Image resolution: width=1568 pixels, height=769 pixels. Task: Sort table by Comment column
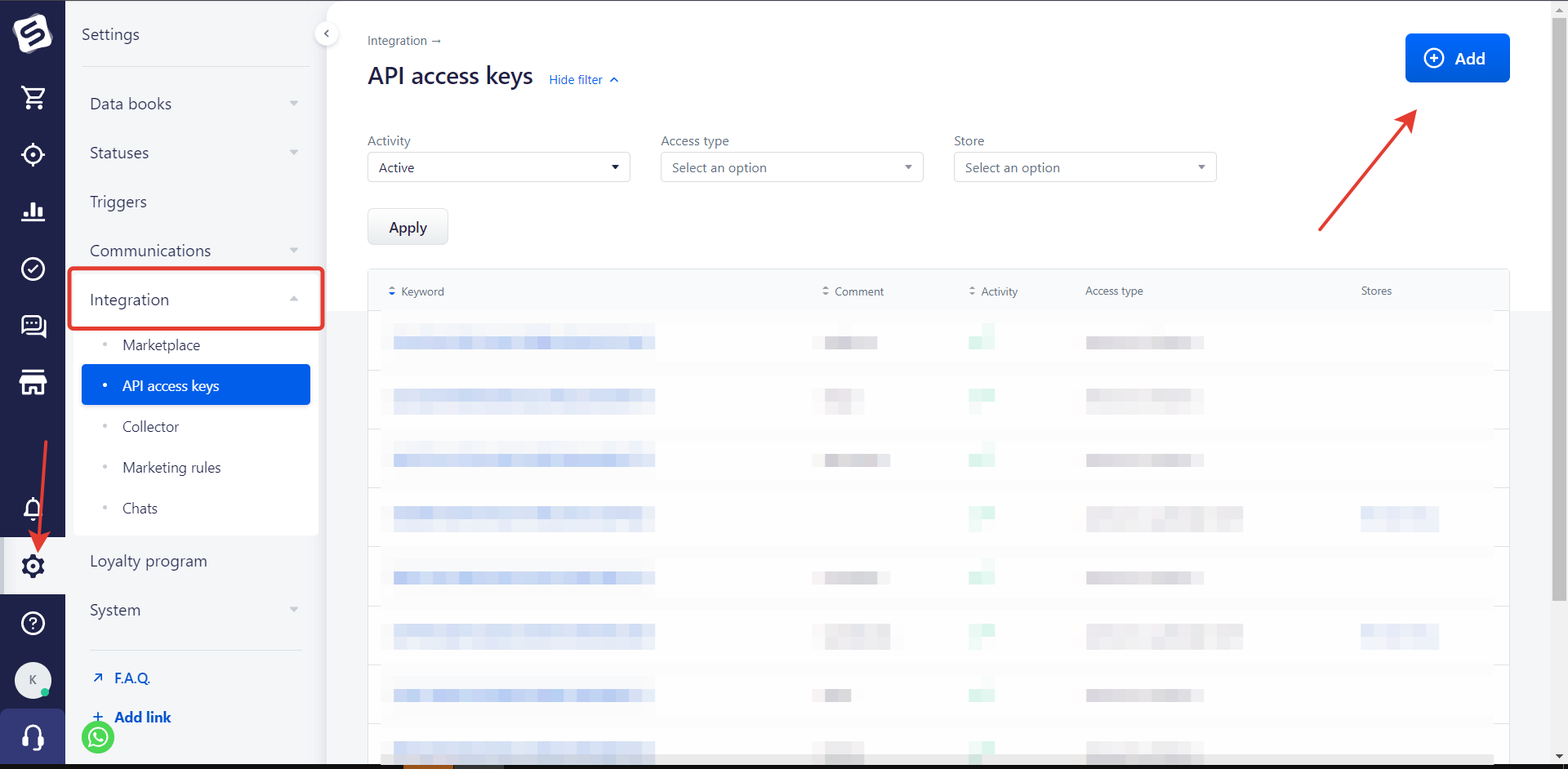pos(853,291)
